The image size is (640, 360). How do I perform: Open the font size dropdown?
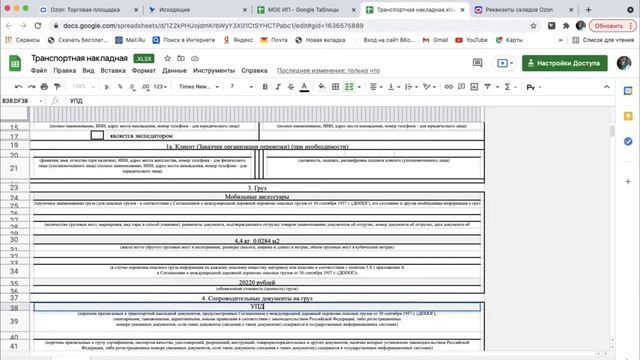tap(241, 87)
